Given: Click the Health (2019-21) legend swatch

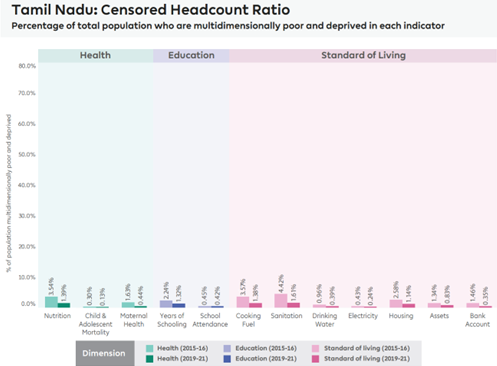Looking at the screenshot, I should click(150, 359).
